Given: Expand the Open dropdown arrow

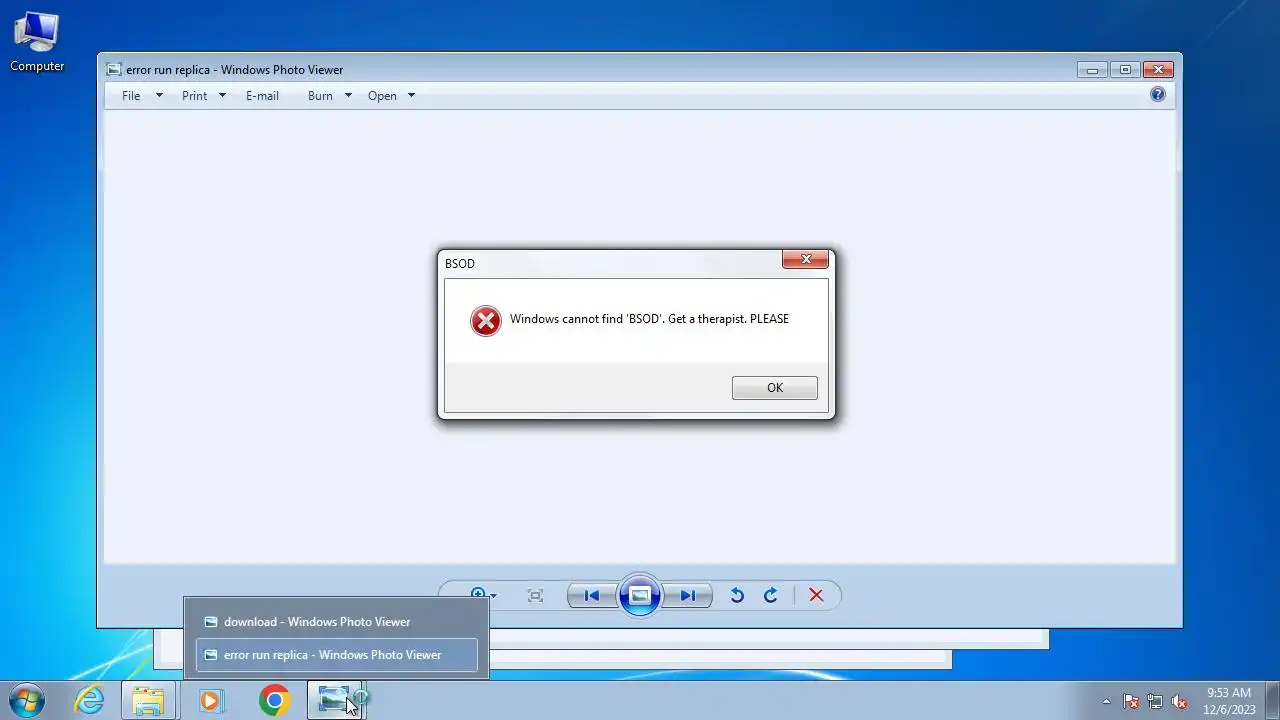Looking at the screenshot, I should [411, 96].
